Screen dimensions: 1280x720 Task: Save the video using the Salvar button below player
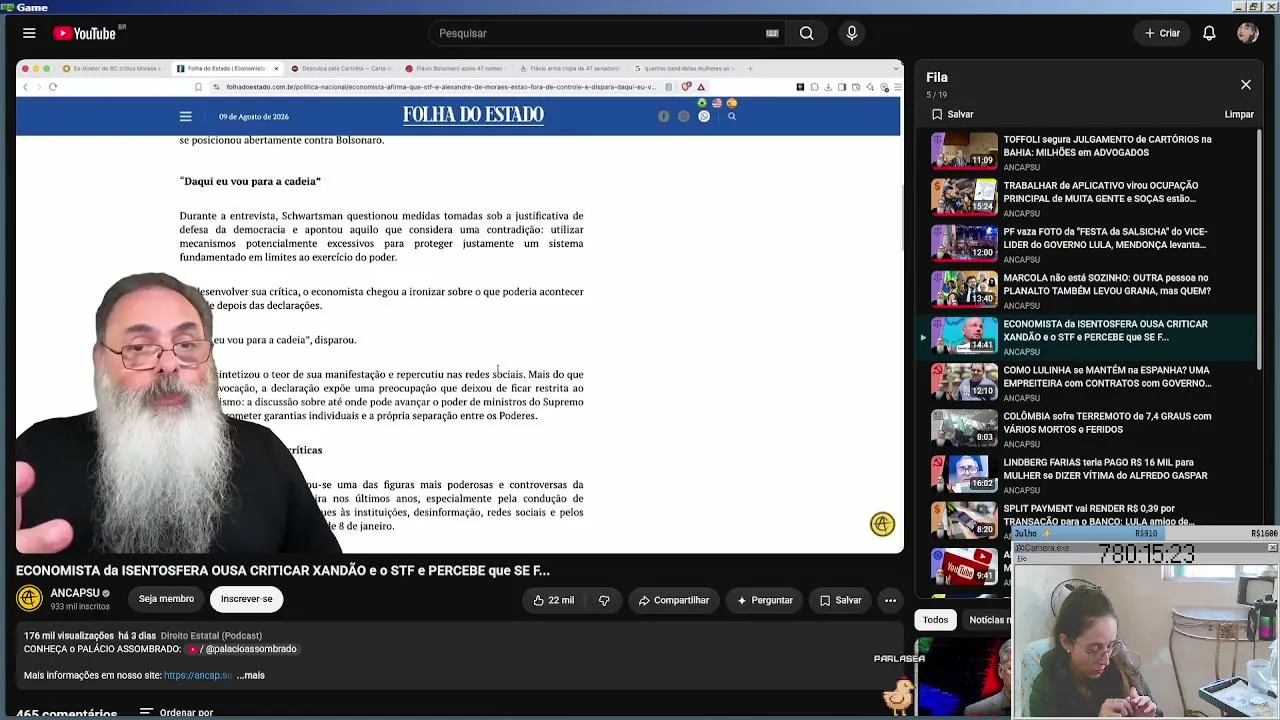(x=840, y=600)
